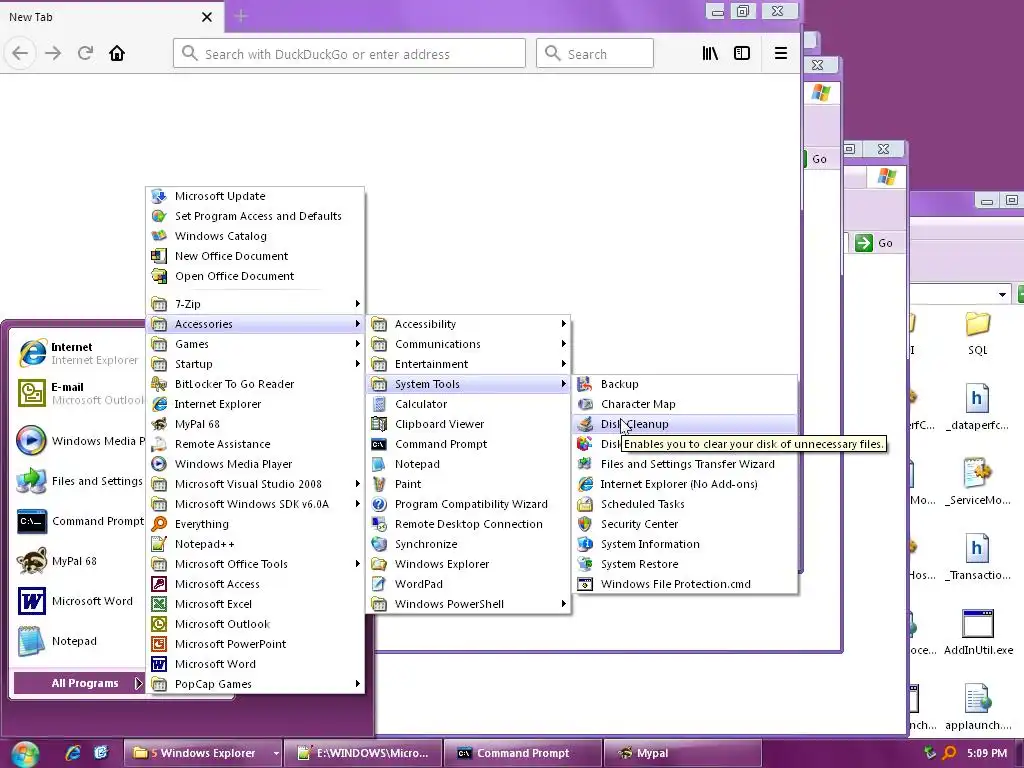Image resolution: width=1024 pixels, height=768 pixels.
Task: Open Synchronize icon
Action: click(x=379, y=544)
